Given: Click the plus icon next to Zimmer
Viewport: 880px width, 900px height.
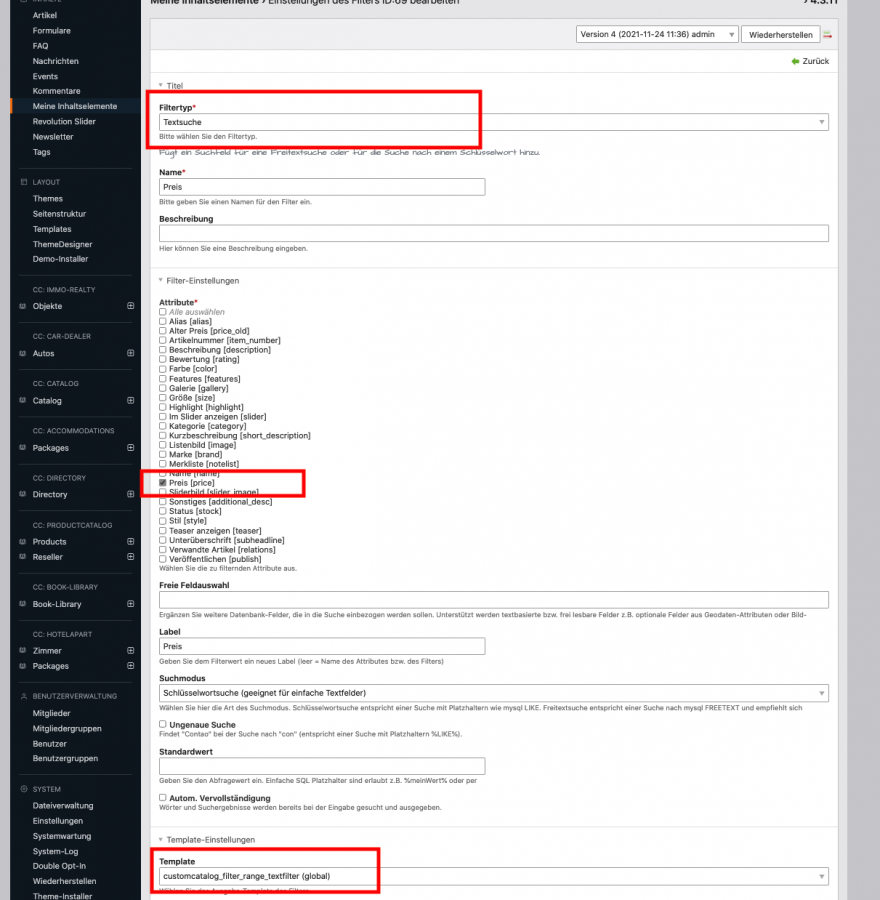Looking at the screenshot, I should click(130, 650).
